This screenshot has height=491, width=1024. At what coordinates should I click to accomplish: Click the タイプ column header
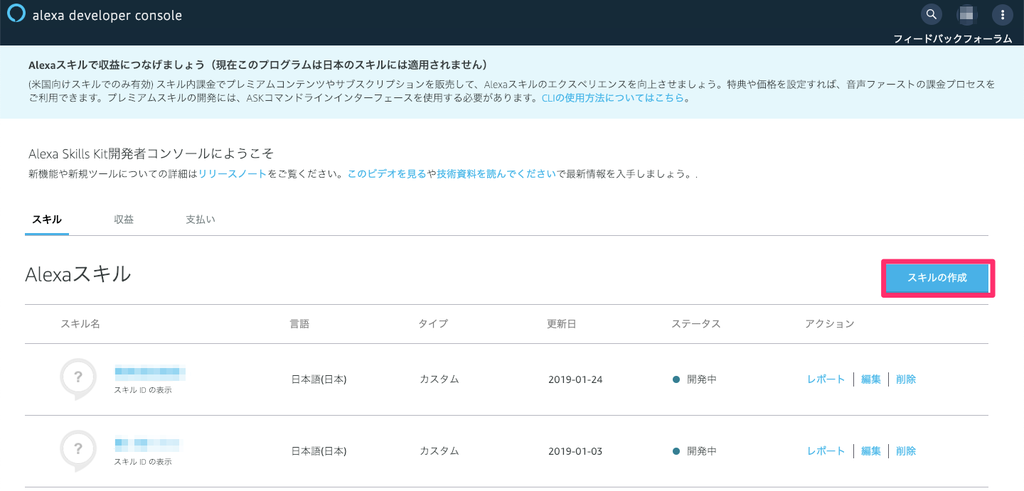point(434,324)
